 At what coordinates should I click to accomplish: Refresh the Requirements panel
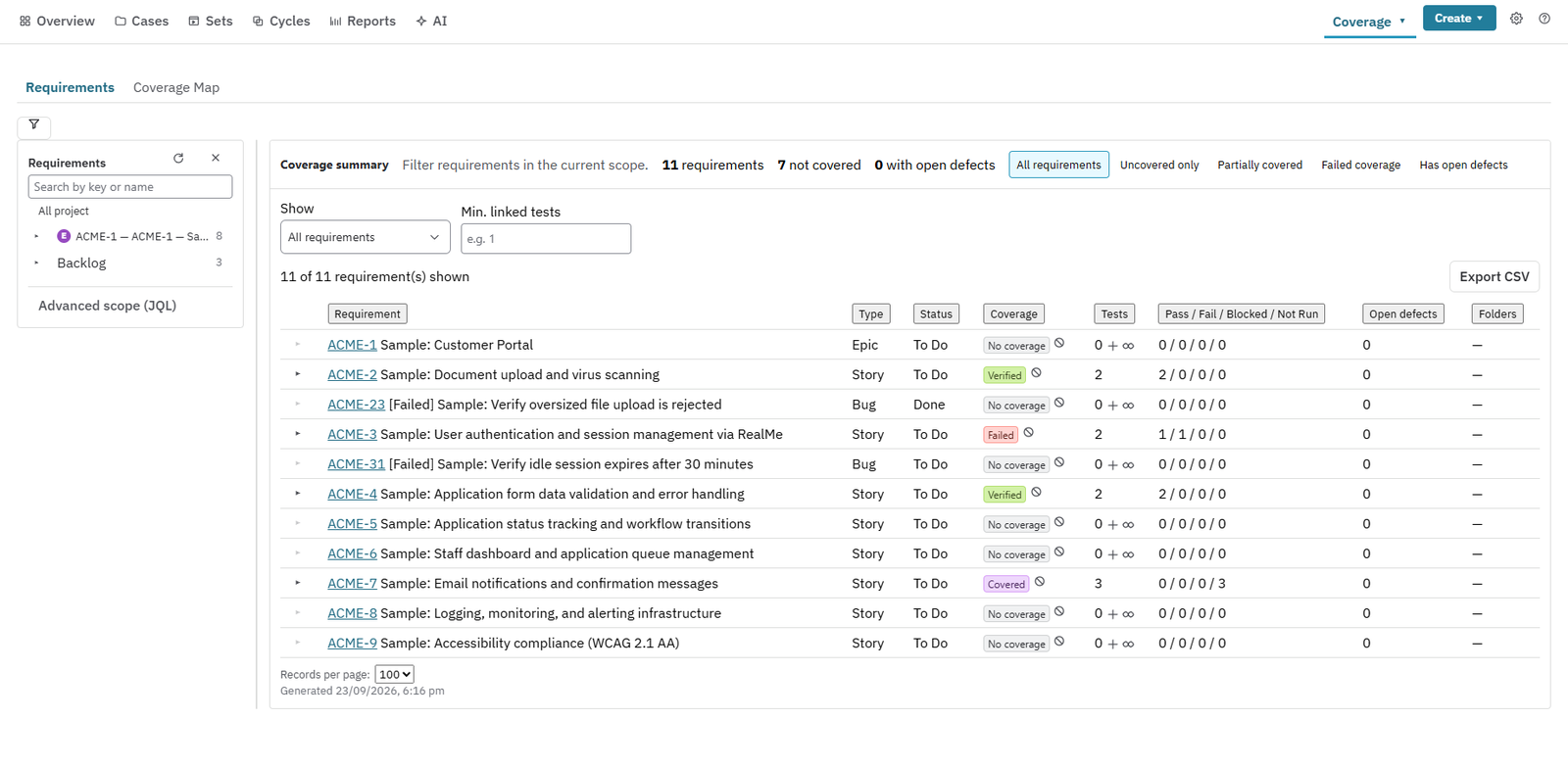tap(178, 158)
